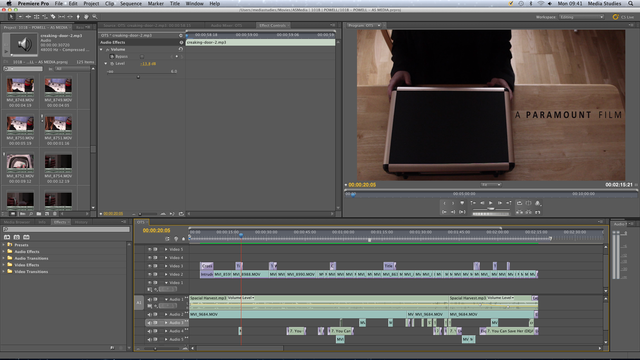Screen dimensions: 640x360
Task: Click the Set In Point bracket icon
Action: 444,203
